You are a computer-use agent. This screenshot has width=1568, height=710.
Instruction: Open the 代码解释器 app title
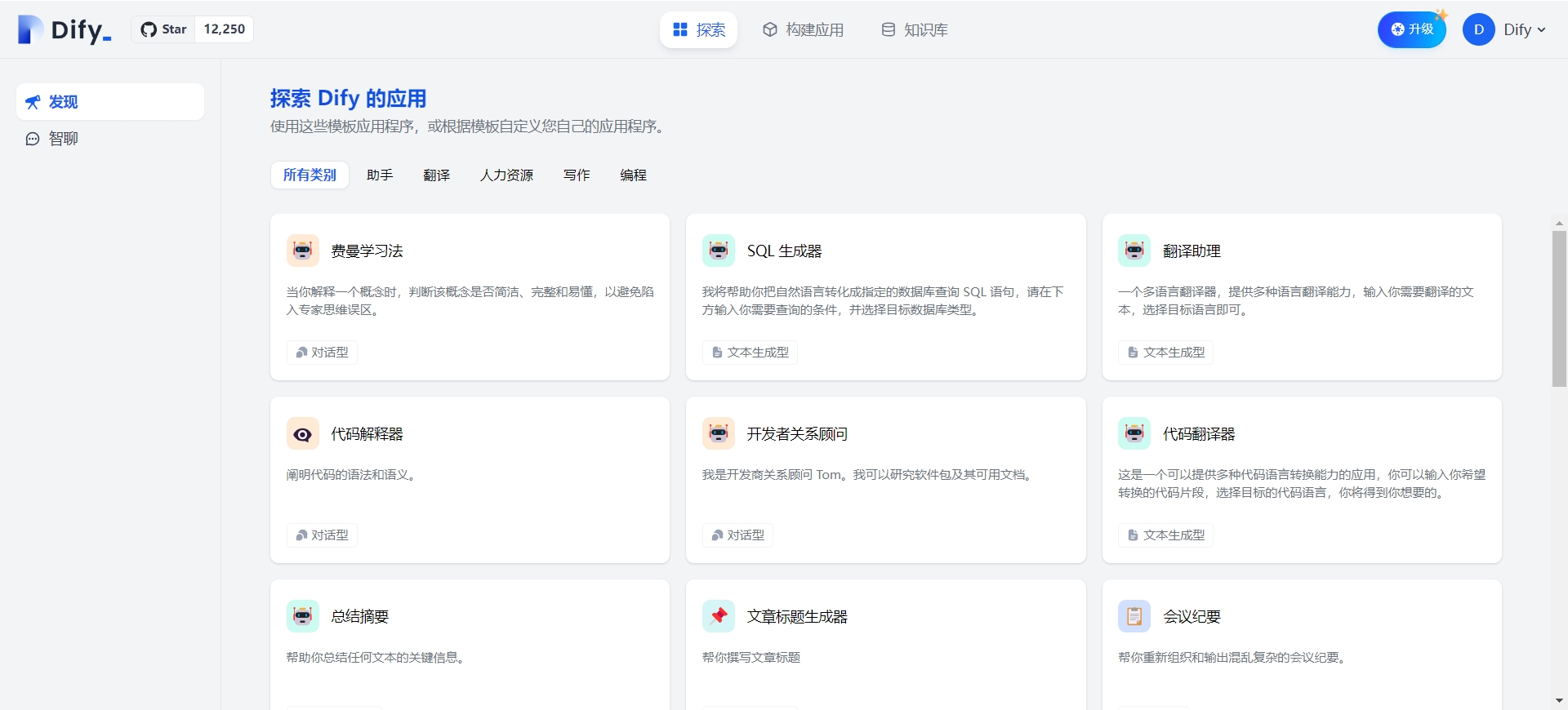coord(367,434)
